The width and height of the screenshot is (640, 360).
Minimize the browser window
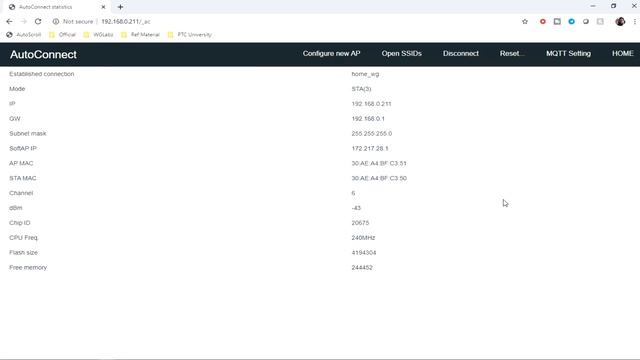(593, 6)
